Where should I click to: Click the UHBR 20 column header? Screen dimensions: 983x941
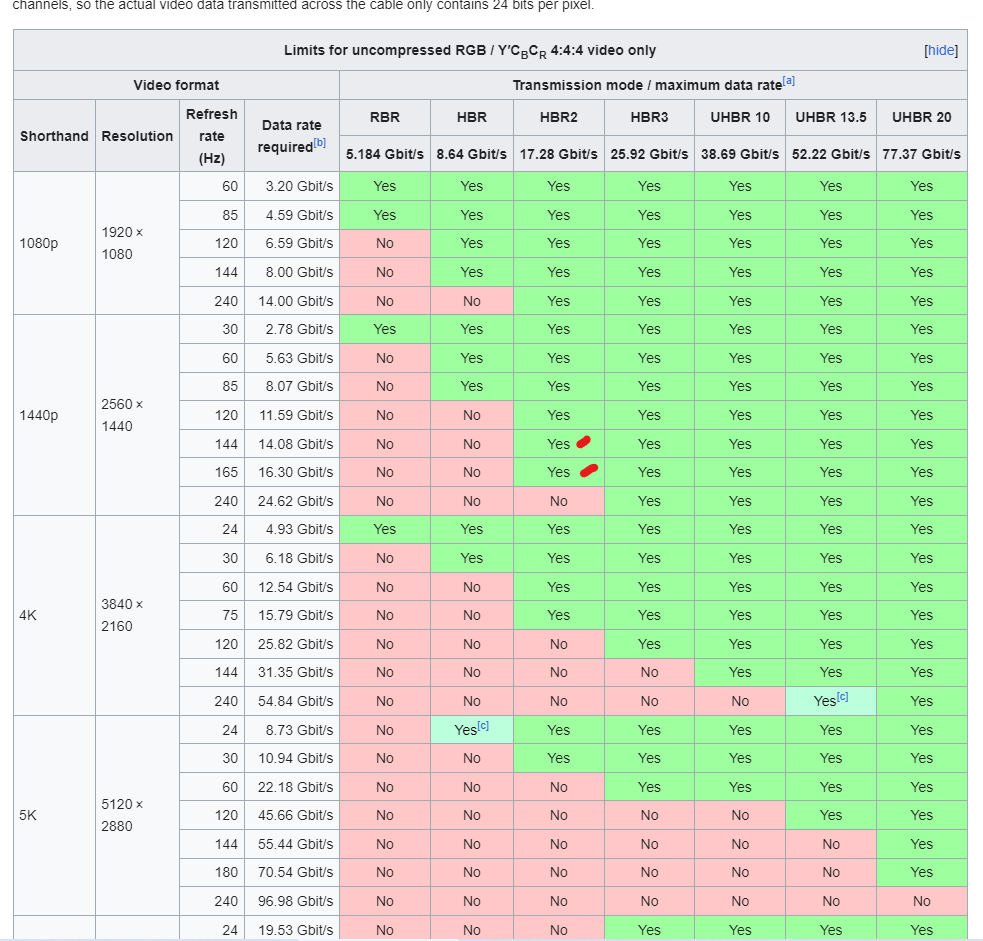coord(922,117)
